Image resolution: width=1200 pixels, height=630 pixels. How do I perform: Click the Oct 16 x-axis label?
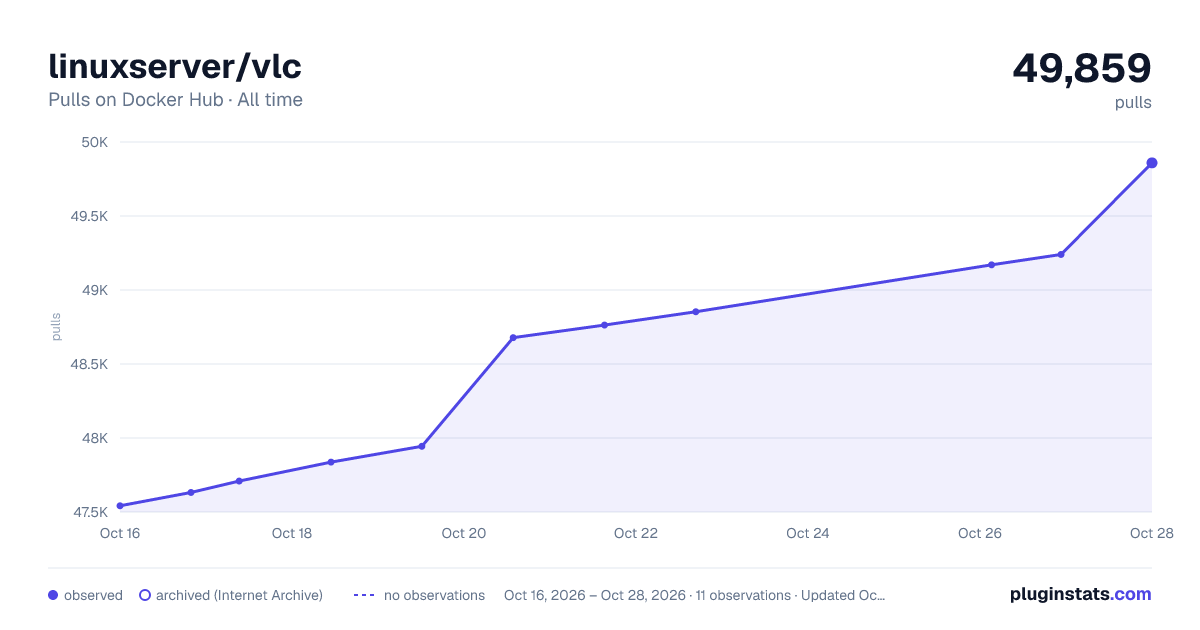click(120, 534)
